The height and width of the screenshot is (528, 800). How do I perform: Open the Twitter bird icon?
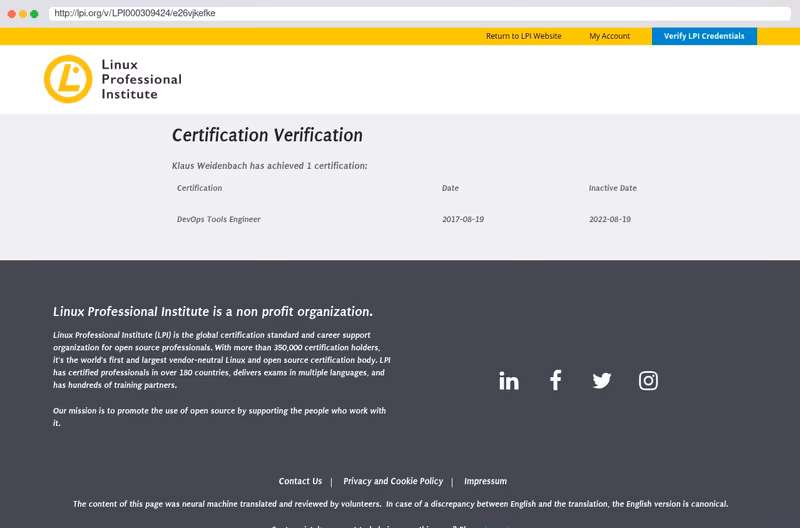tap(602, 381)
